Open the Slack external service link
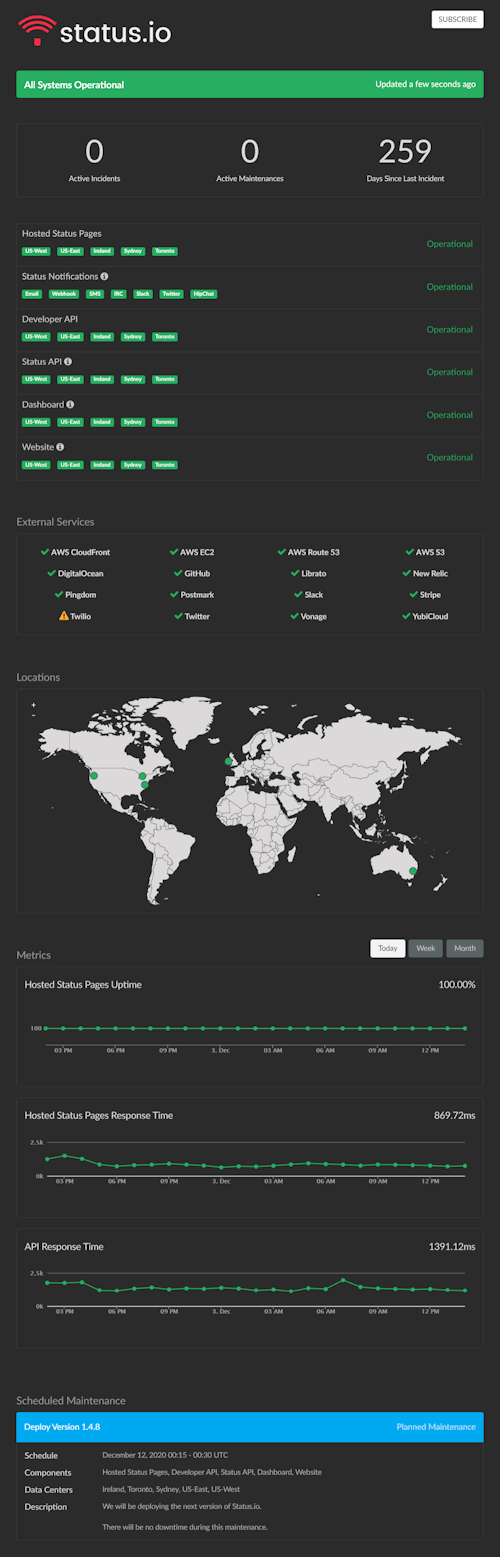Viewport: 500px width, 1557px height. (x=314, y=595)
